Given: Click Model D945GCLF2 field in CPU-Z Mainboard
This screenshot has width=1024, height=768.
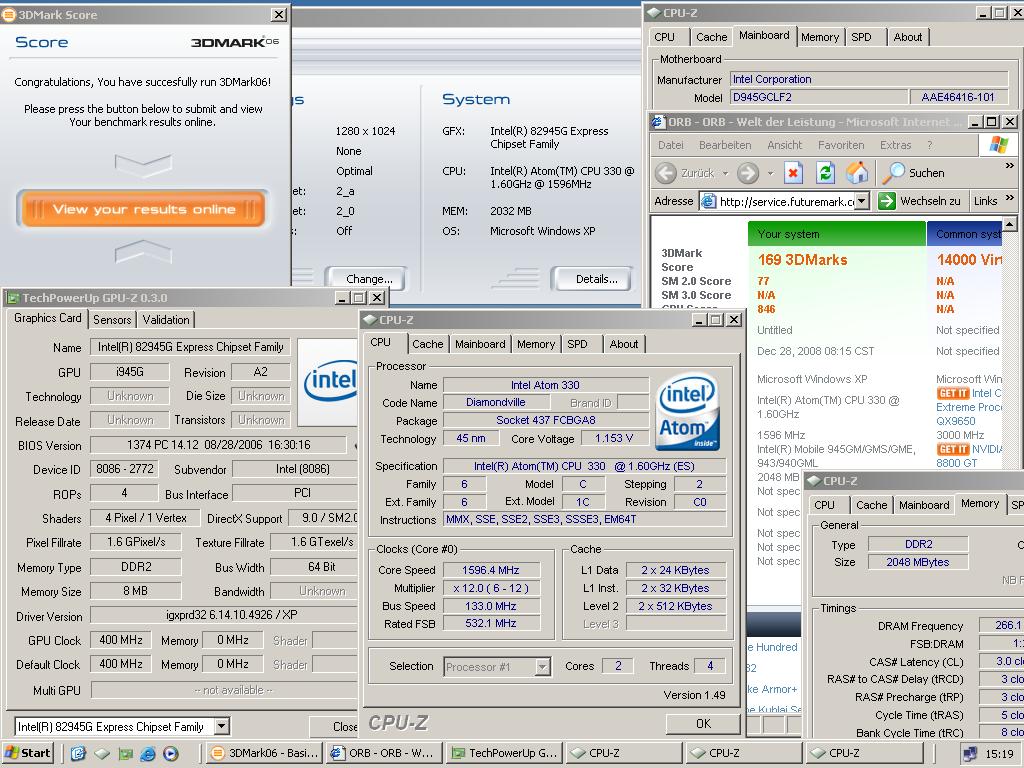Looking at the screenshot, I should click(x=818, y=97).
